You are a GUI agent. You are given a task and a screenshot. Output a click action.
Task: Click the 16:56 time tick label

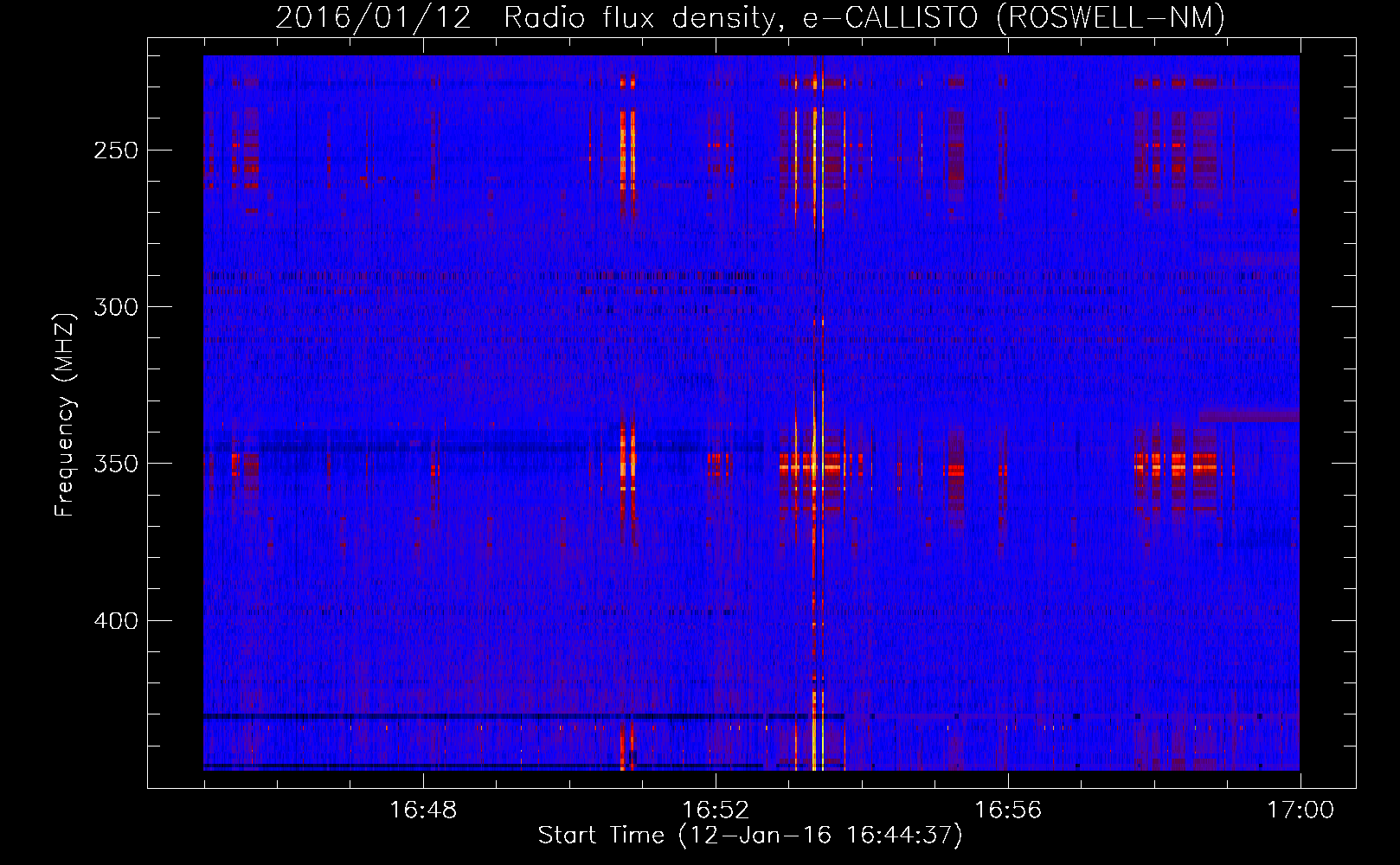click(1008, 811)
